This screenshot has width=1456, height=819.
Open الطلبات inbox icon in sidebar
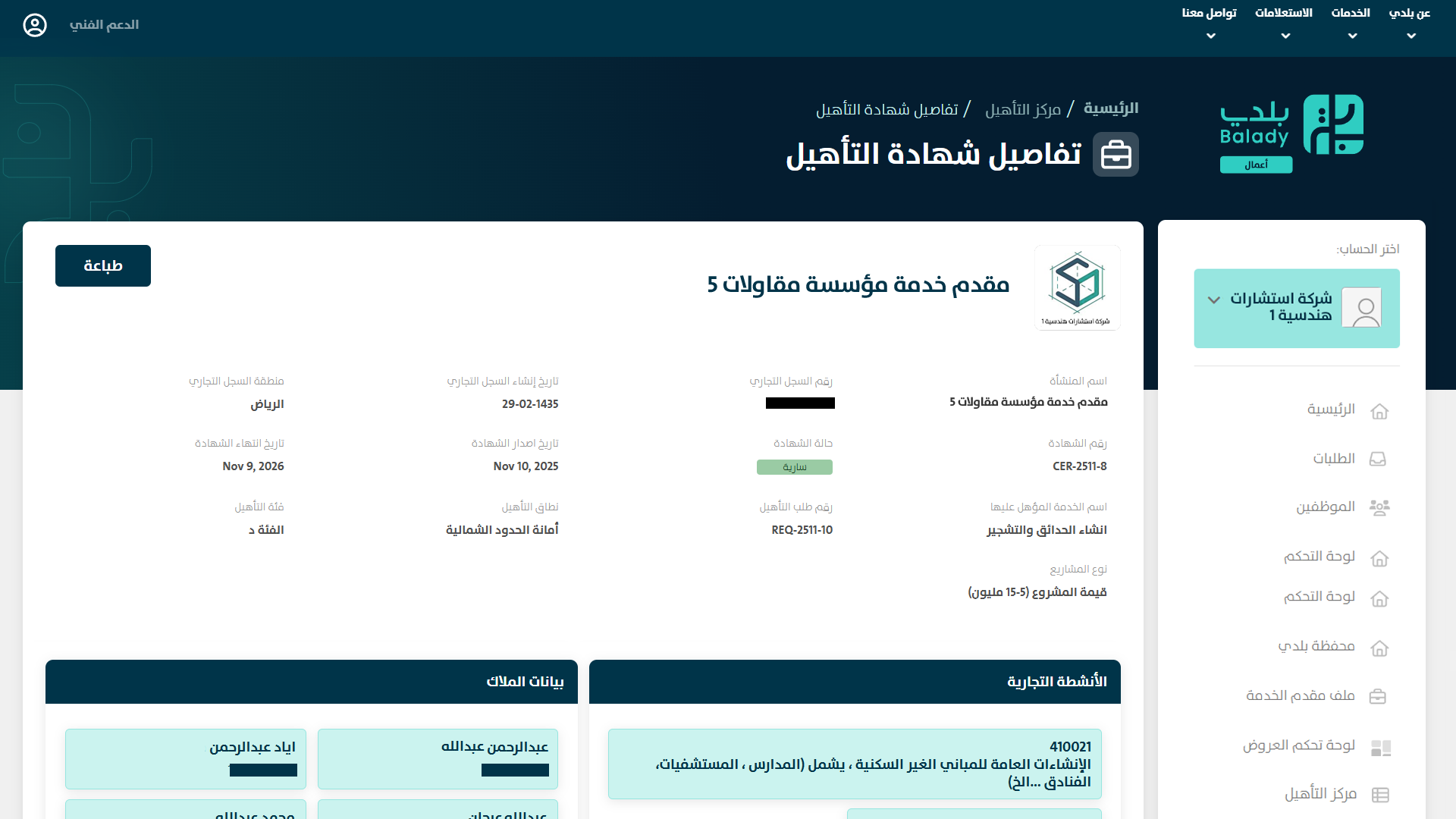[x=1378, y=460]
